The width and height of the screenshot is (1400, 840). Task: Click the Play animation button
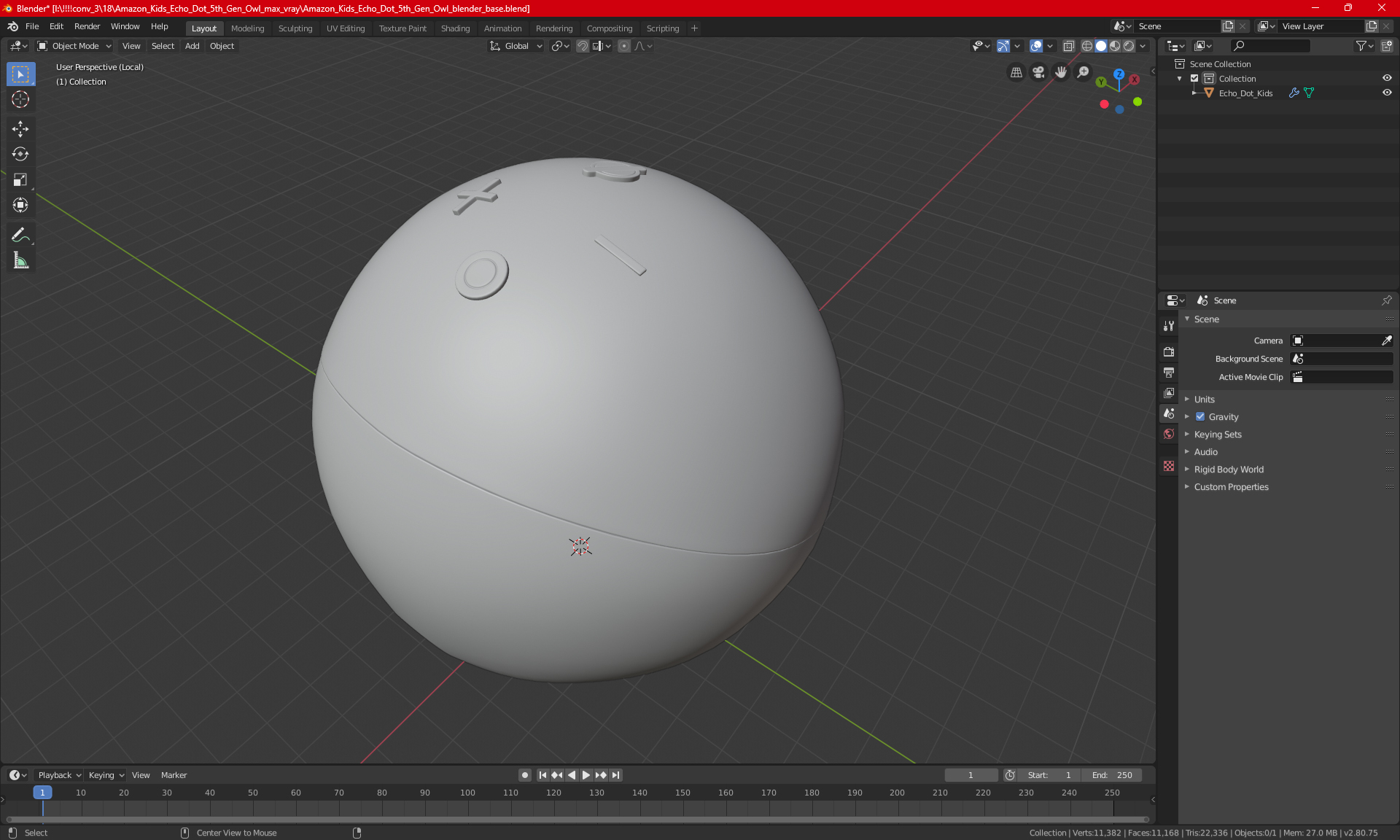(586, 775)
